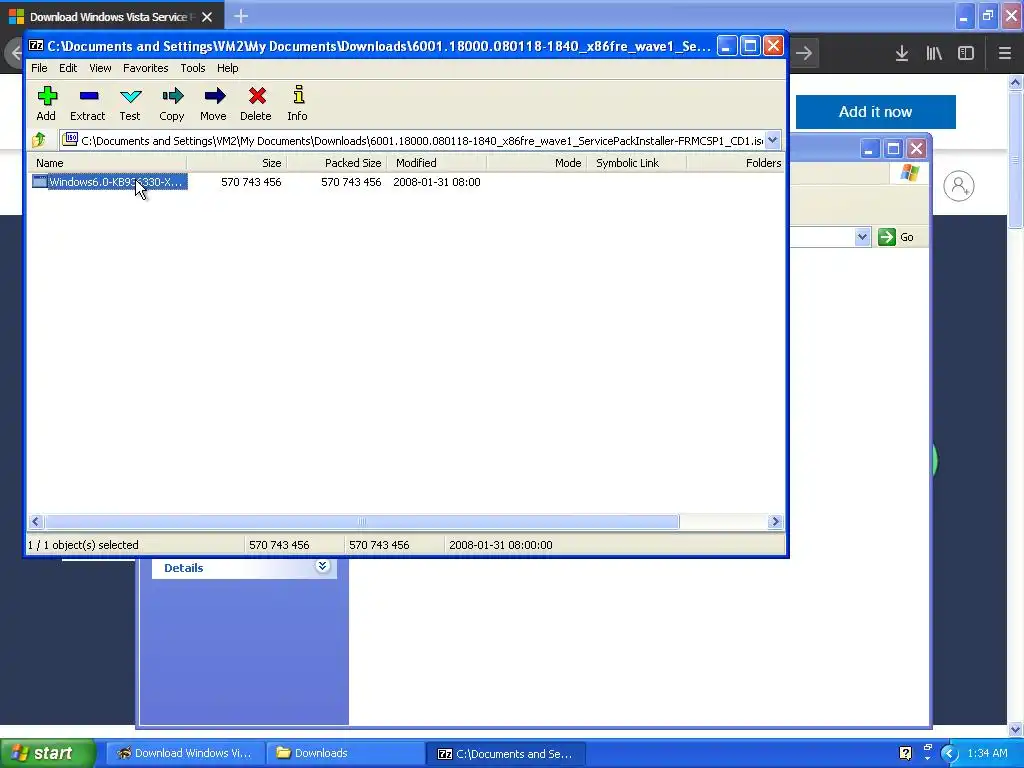
Task: Click the Windows start button
Action: 48,753
